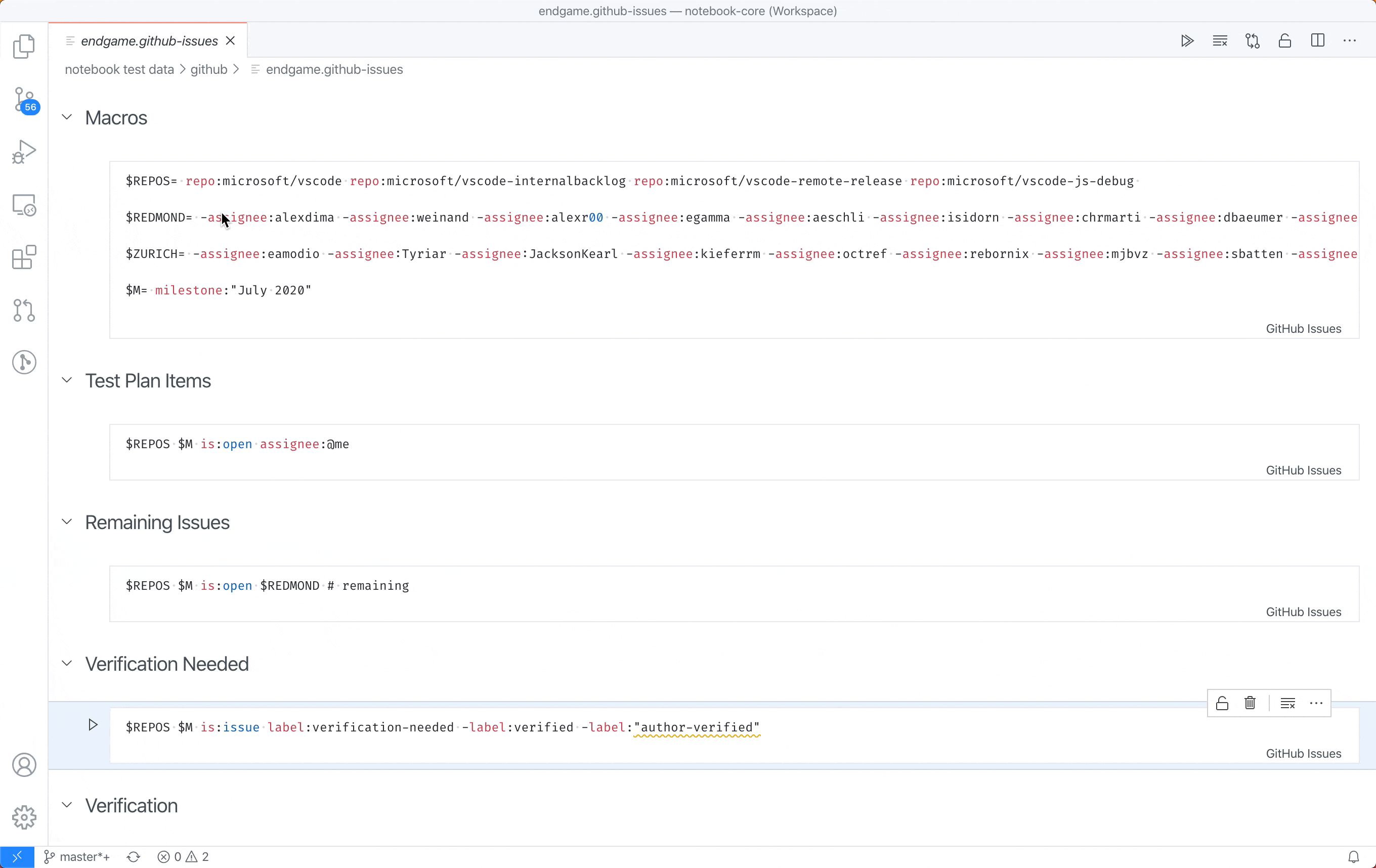Screen dimensions: 1376x868
Task: Delete the Verification Needed cell
Action: (1250, 703)
